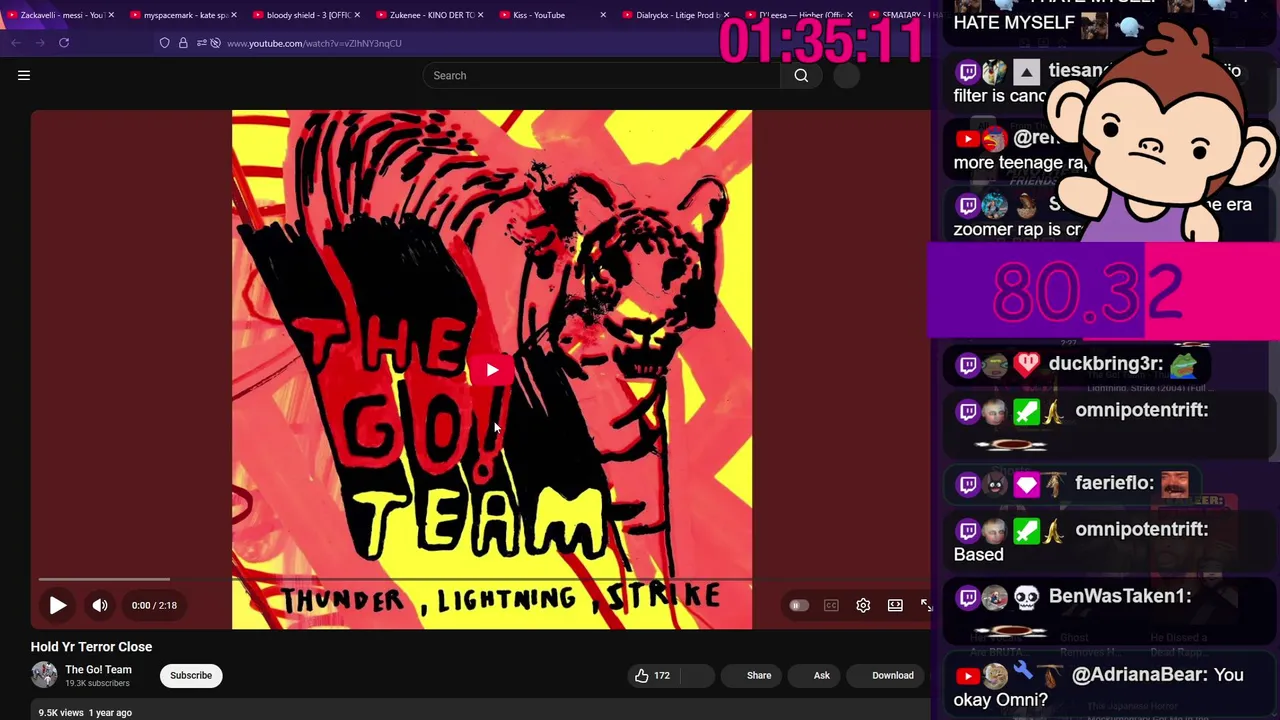
Task: Click the search magnifier button
Action: (801, 75)
